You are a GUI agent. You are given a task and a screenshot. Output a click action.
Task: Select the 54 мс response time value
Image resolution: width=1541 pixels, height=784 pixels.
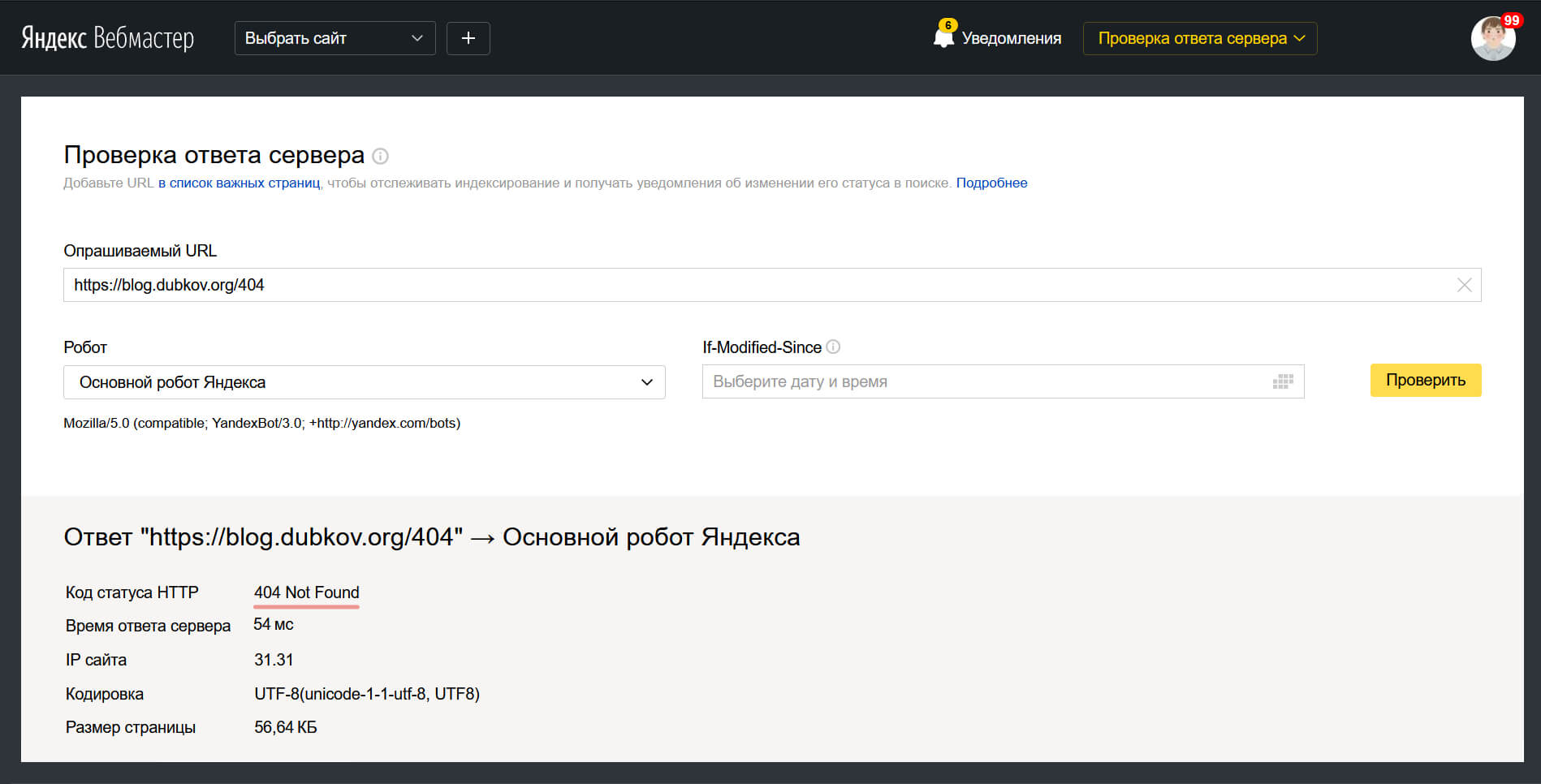[x=274, y=624]
